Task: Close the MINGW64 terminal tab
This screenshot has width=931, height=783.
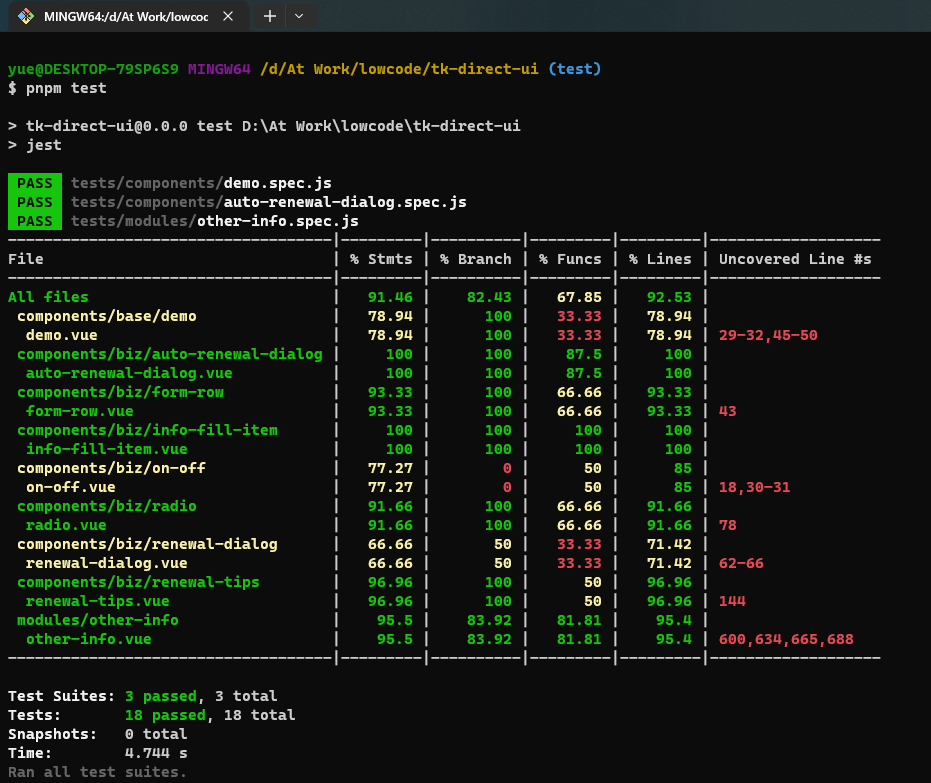Action: [228, 16]
